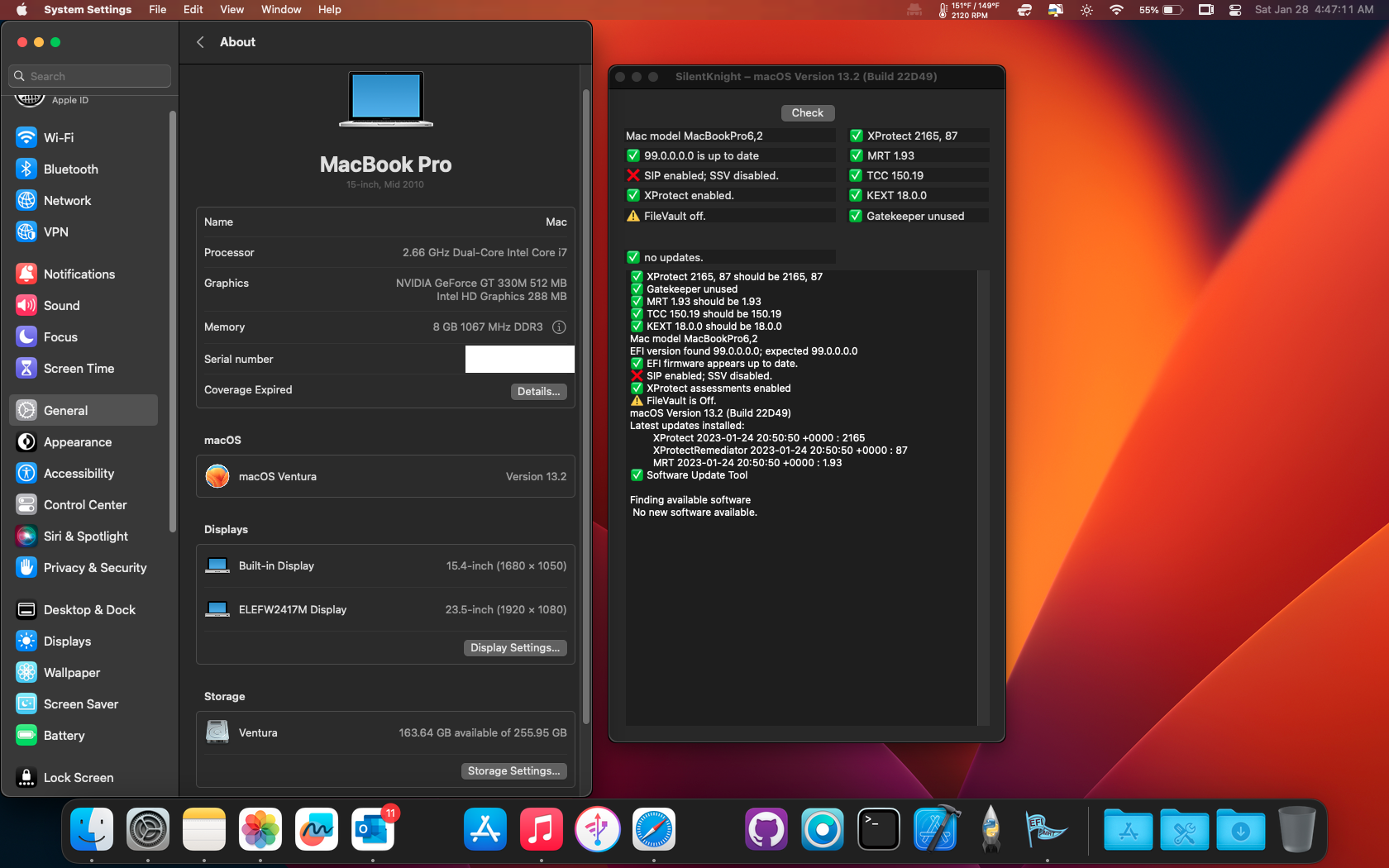Launch Terminal from the Dock

pos(878,830)
